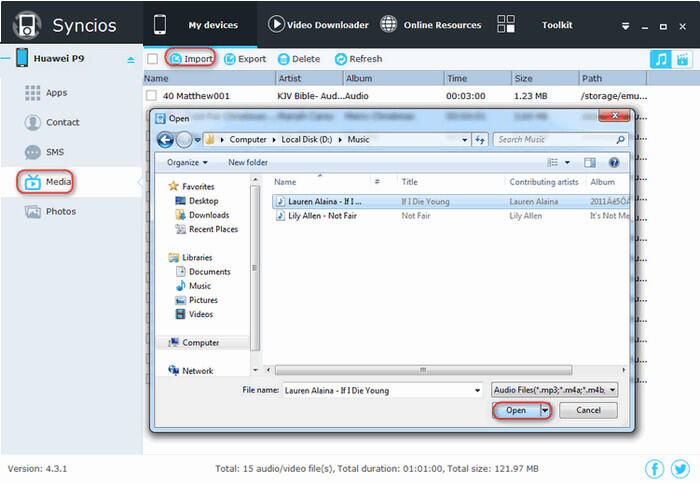Image resolution: width=700 pixels, height=486 pixels.
Task: Open the Facebook share icon
Action: 654,469
